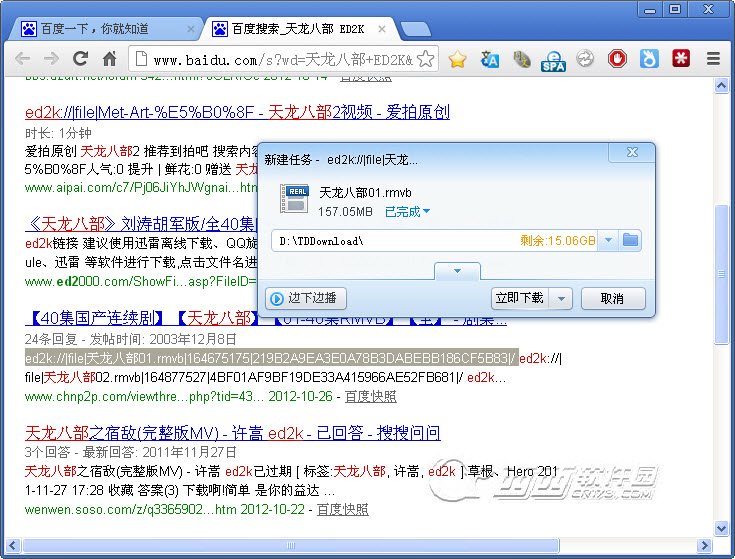The width and height of the screenshot is (735, 559).
Task: Click the 天龙八部01.rmvb RealMedia file icon
Action: tap(294, 199)
